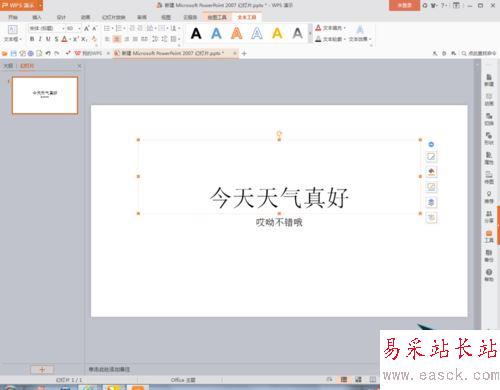The width and height of the screenshot is (500, 390).
Task: Click the Help icon in right sidebar
Action: pyautogui.click(x=489, y=275)
